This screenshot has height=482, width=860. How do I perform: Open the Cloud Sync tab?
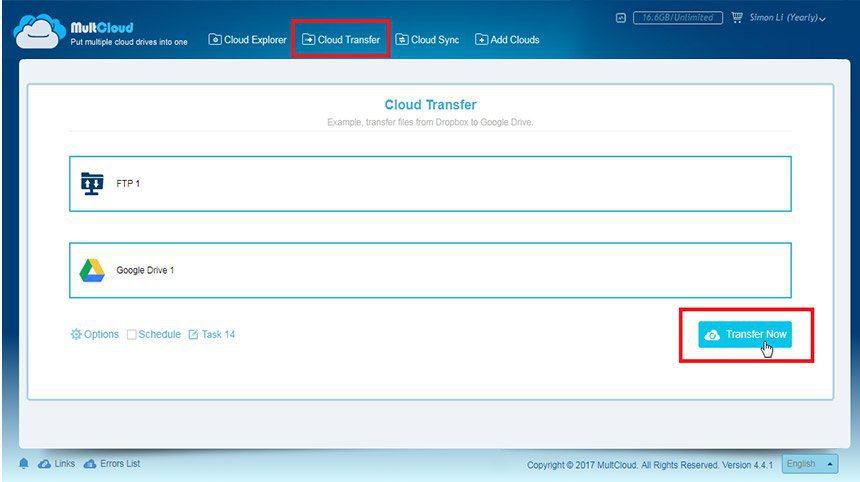coord(427,39)
